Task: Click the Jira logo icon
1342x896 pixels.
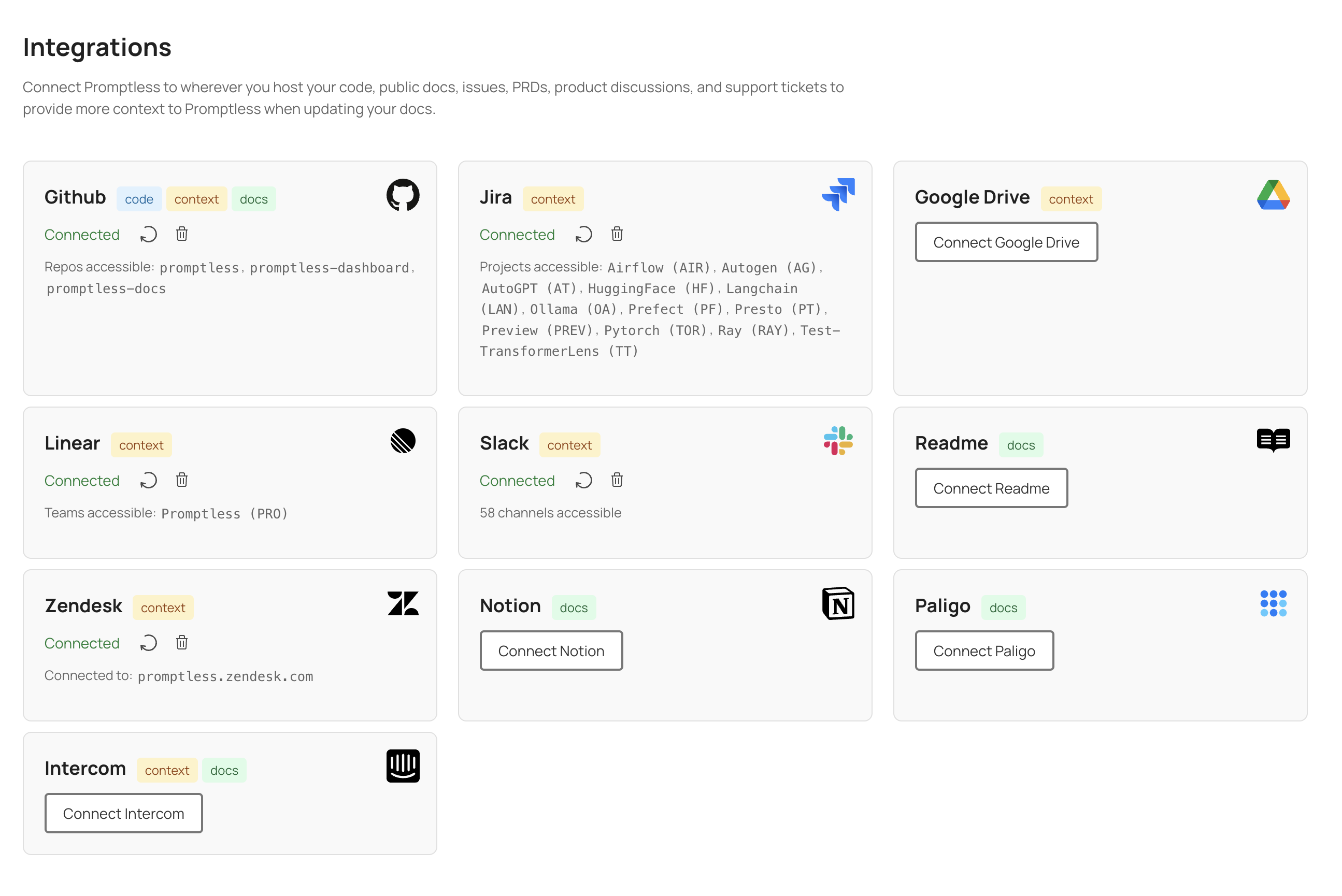Action: tap(838, 195)
